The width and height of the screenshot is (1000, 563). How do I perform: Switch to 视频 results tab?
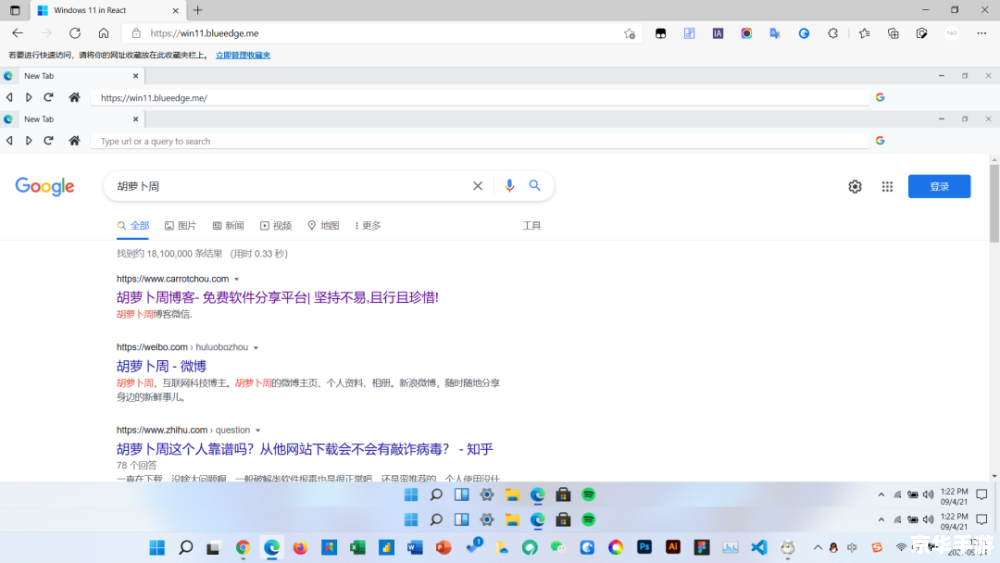point(276,226)
